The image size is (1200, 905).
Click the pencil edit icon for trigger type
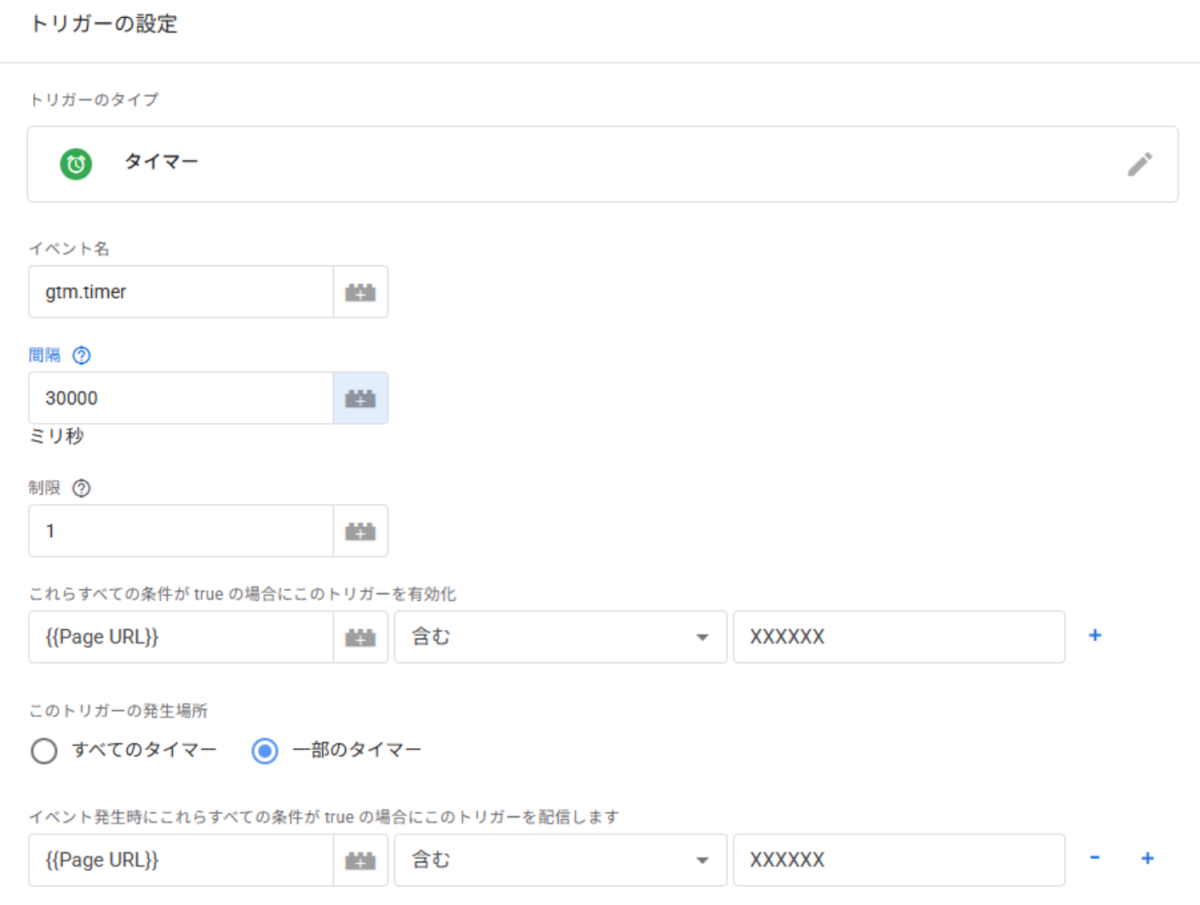click(x=1139, y=164)
